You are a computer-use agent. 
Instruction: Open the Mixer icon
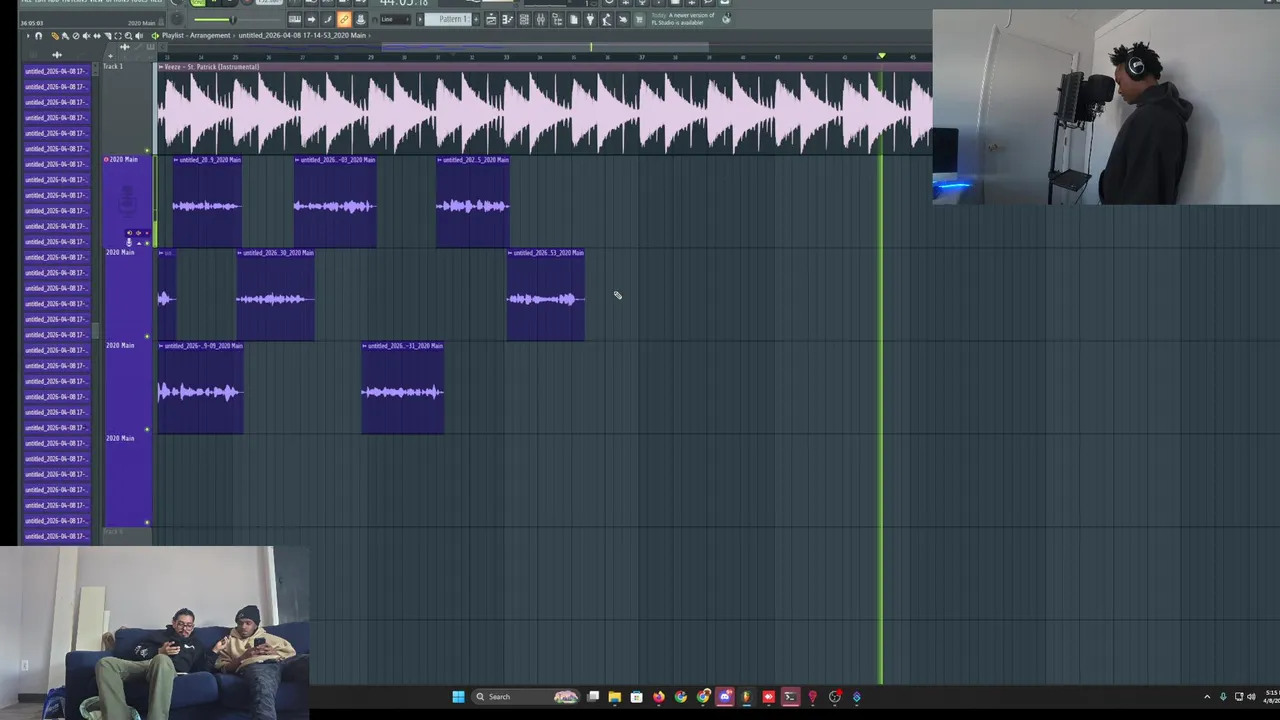click(x=541, y=19)
